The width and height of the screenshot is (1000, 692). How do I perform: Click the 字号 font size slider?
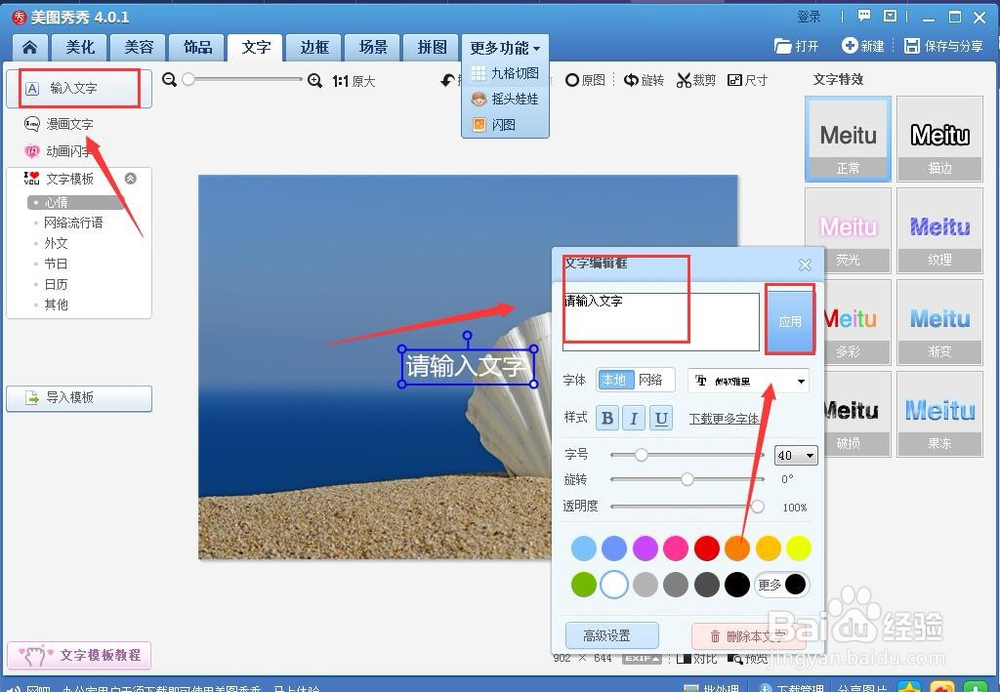point(687,455)
